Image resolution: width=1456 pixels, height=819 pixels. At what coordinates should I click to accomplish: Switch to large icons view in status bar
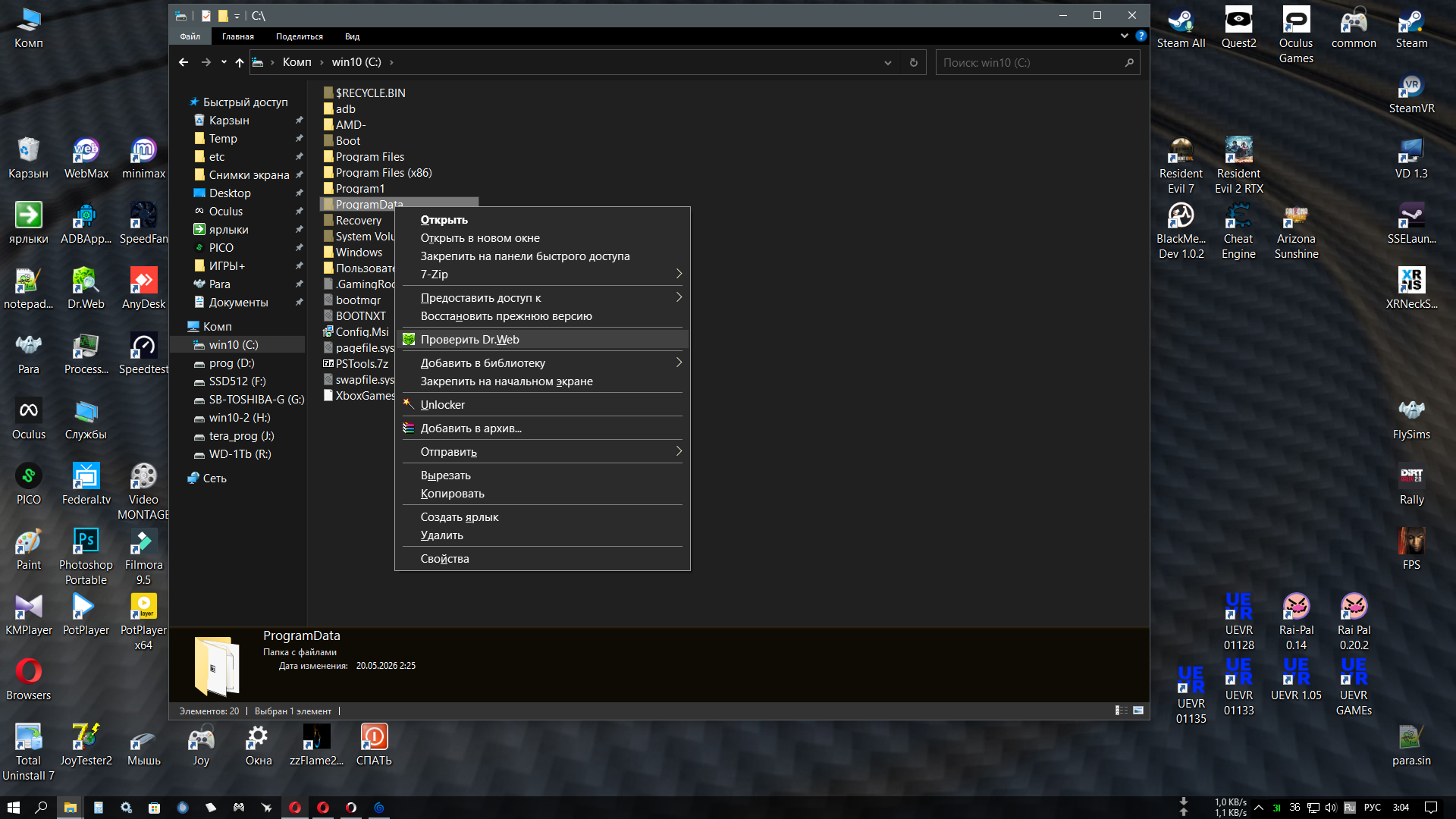(x=1138, y=711)
